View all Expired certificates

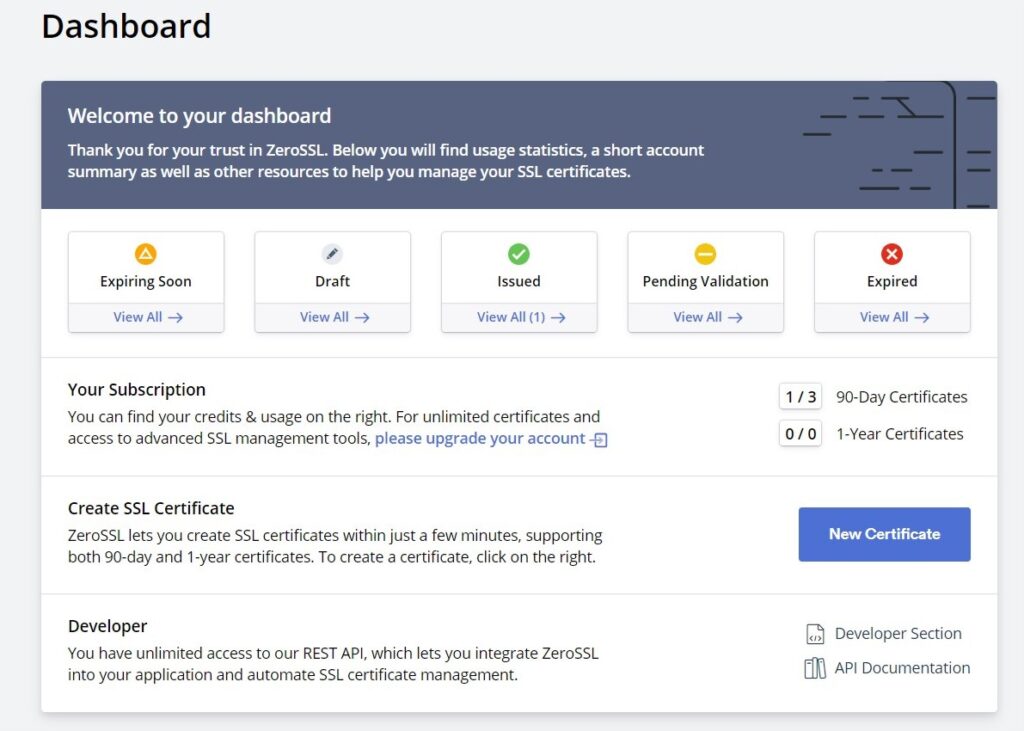894,317
